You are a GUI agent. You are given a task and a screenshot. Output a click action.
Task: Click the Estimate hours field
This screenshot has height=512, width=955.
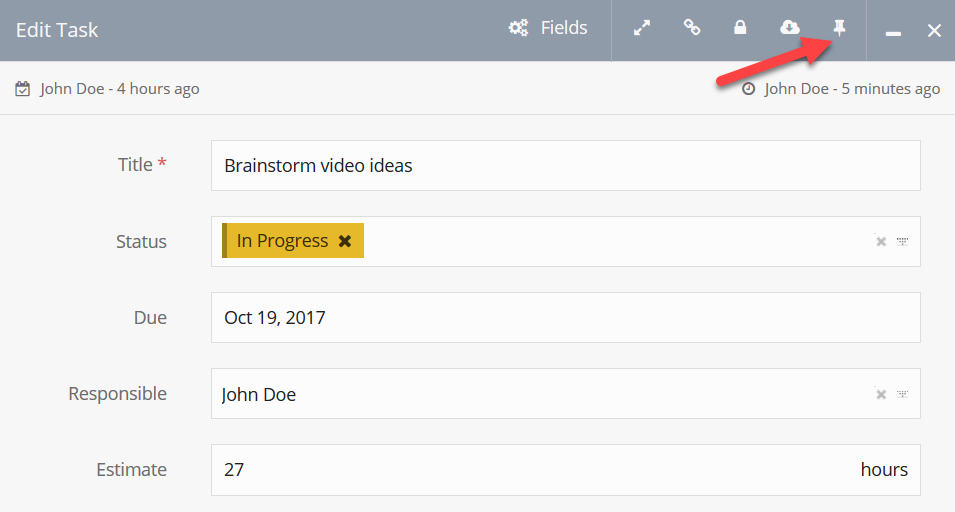click(530, 470)
